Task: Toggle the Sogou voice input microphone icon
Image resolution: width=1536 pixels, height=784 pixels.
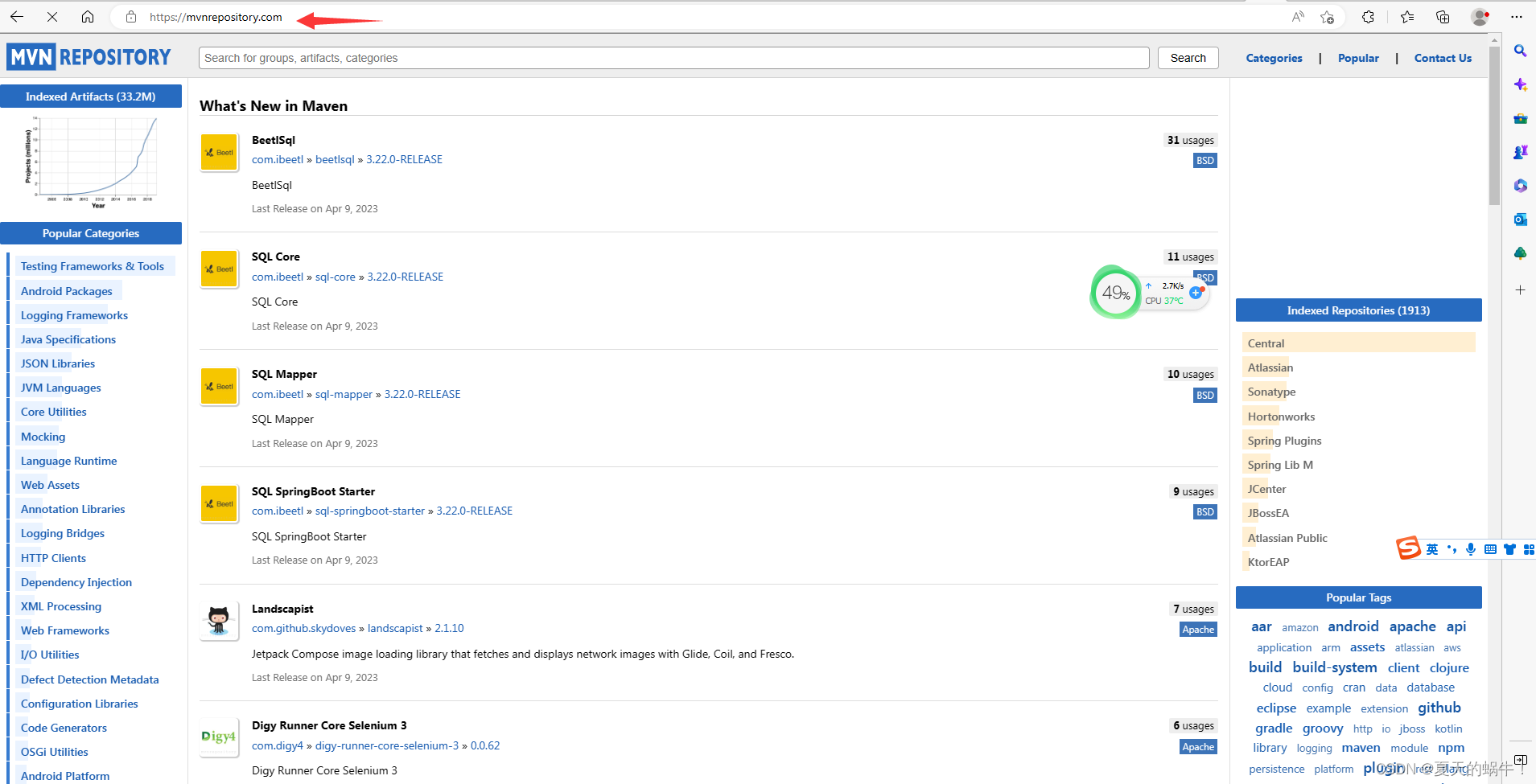Action: [1471, 549]
